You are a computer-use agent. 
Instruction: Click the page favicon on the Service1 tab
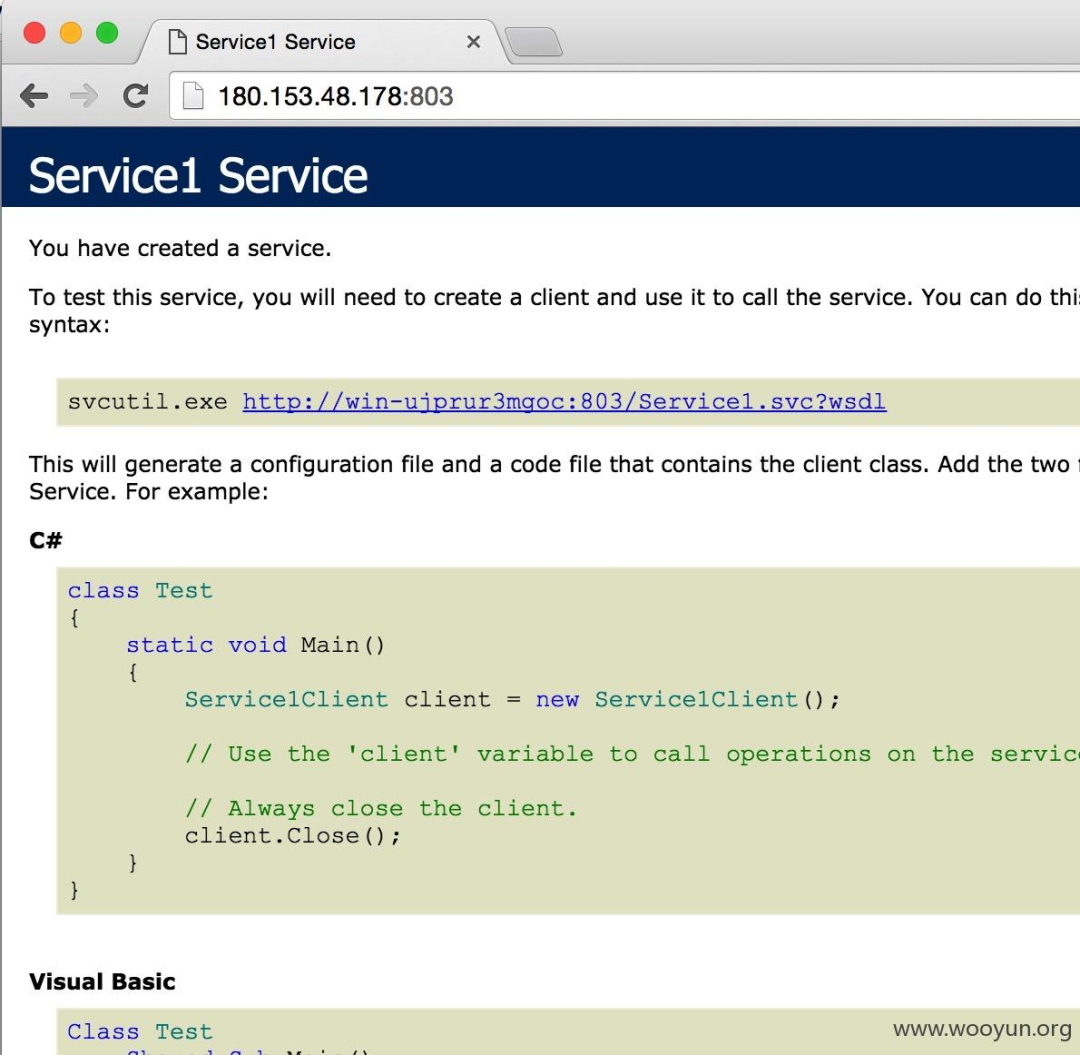tap(178, 42)
